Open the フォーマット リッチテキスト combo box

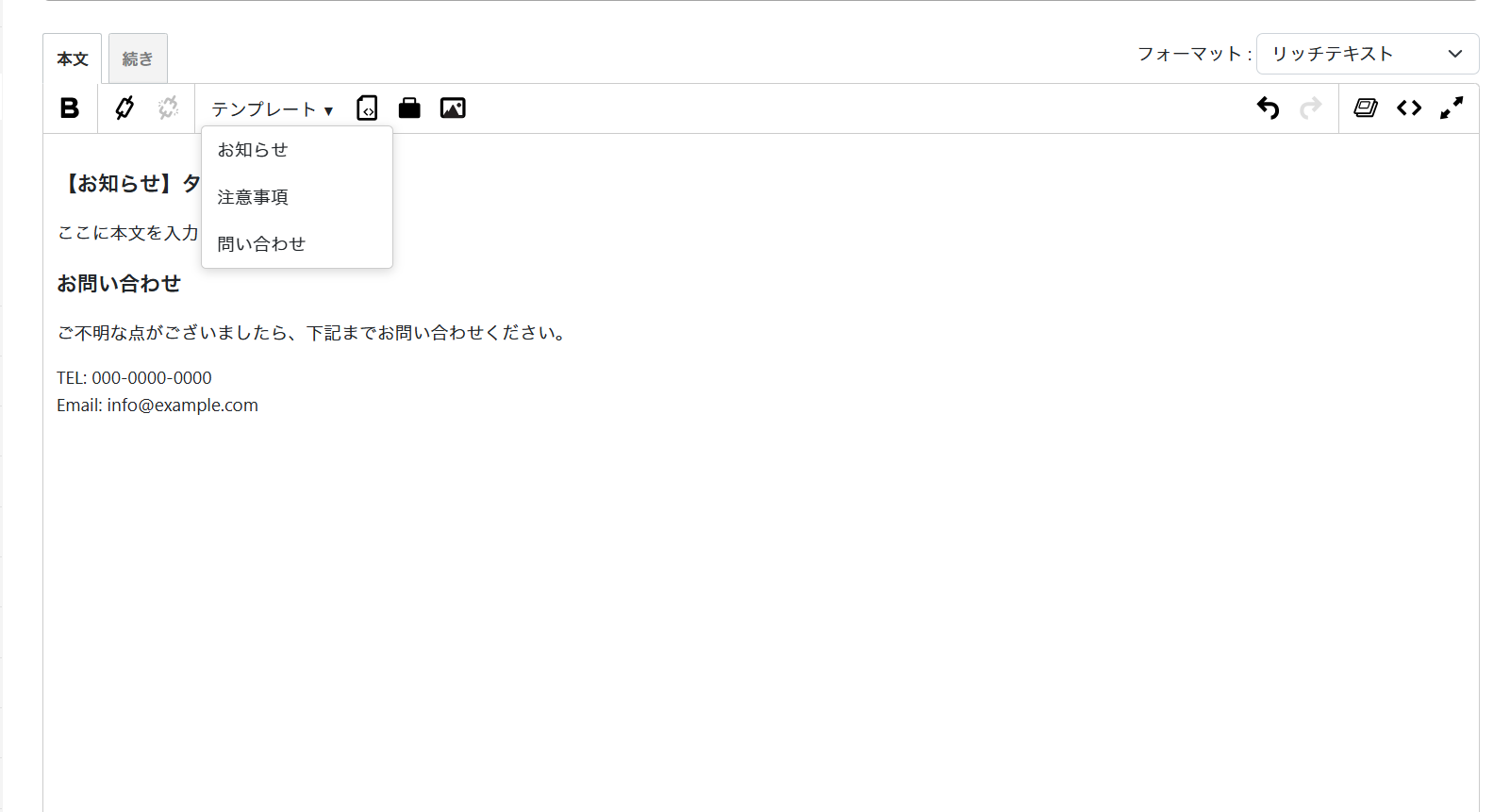tap(1368, 54)
